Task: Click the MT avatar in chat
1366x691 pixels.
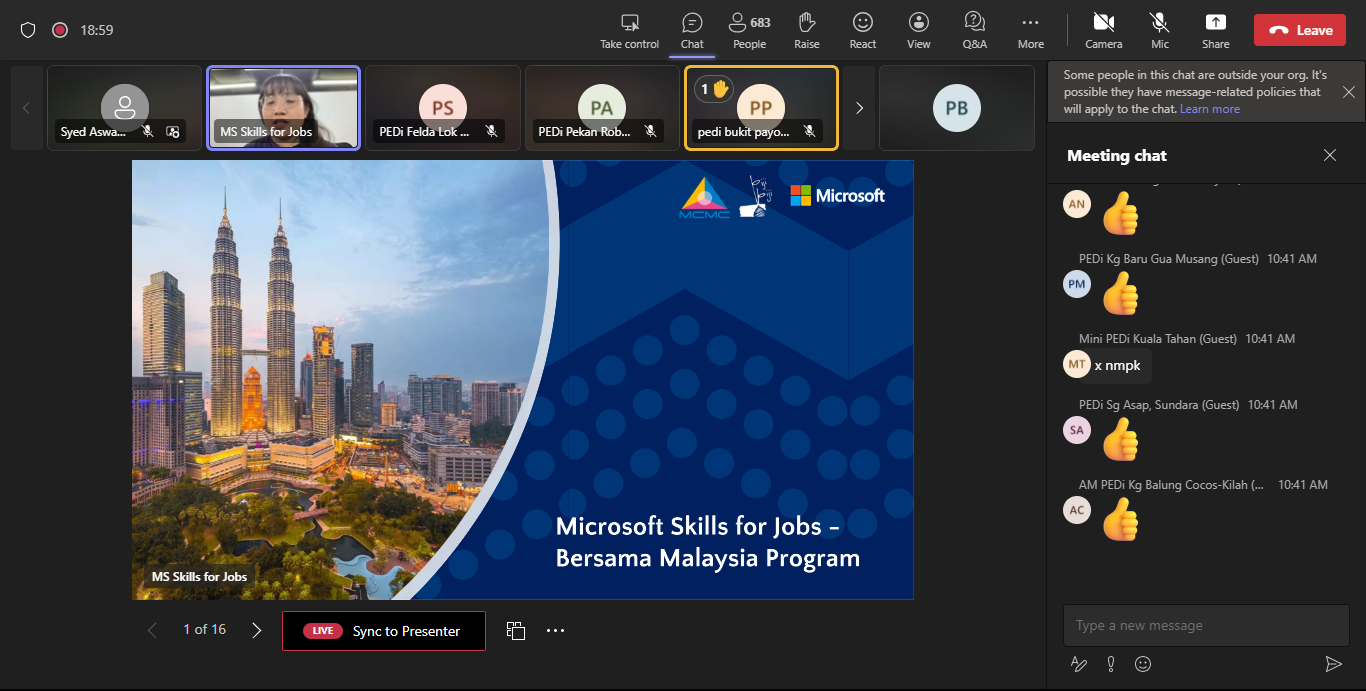Action: [x=1077, y=364]
